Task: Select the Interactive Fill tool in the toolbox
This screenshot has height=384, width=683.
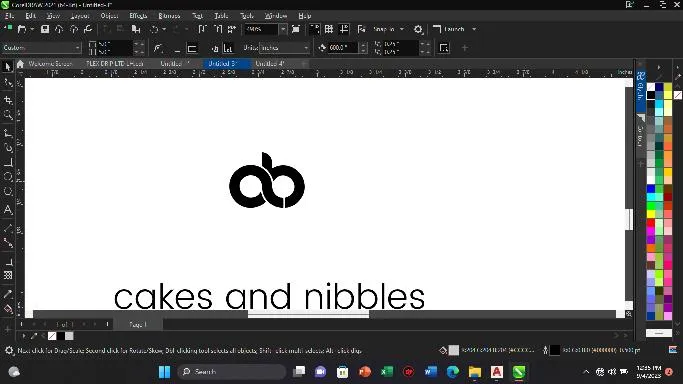Action: click(x=8, y=309)
